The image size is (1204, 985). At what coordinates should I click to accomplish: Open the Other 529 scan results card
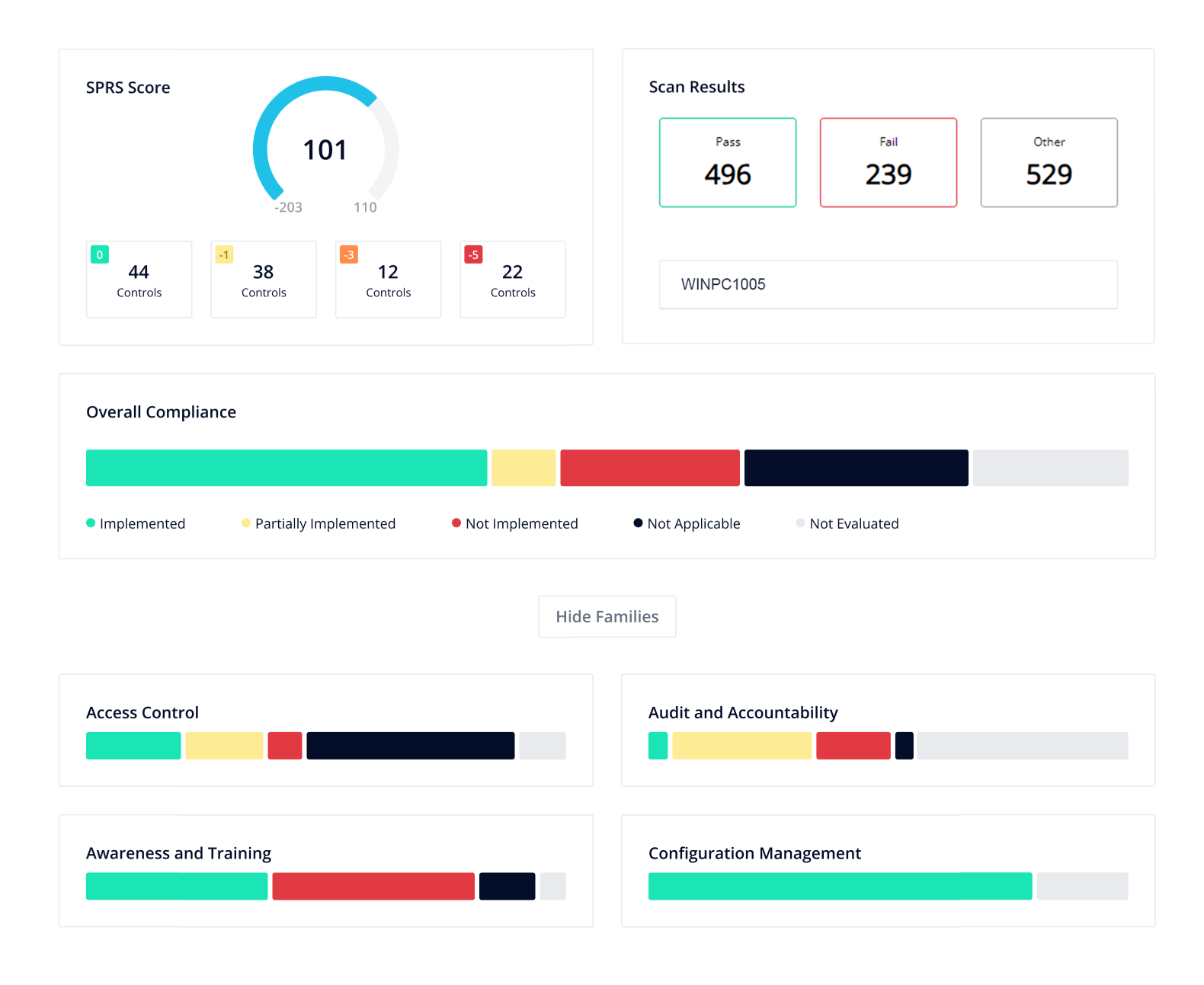1049,162
